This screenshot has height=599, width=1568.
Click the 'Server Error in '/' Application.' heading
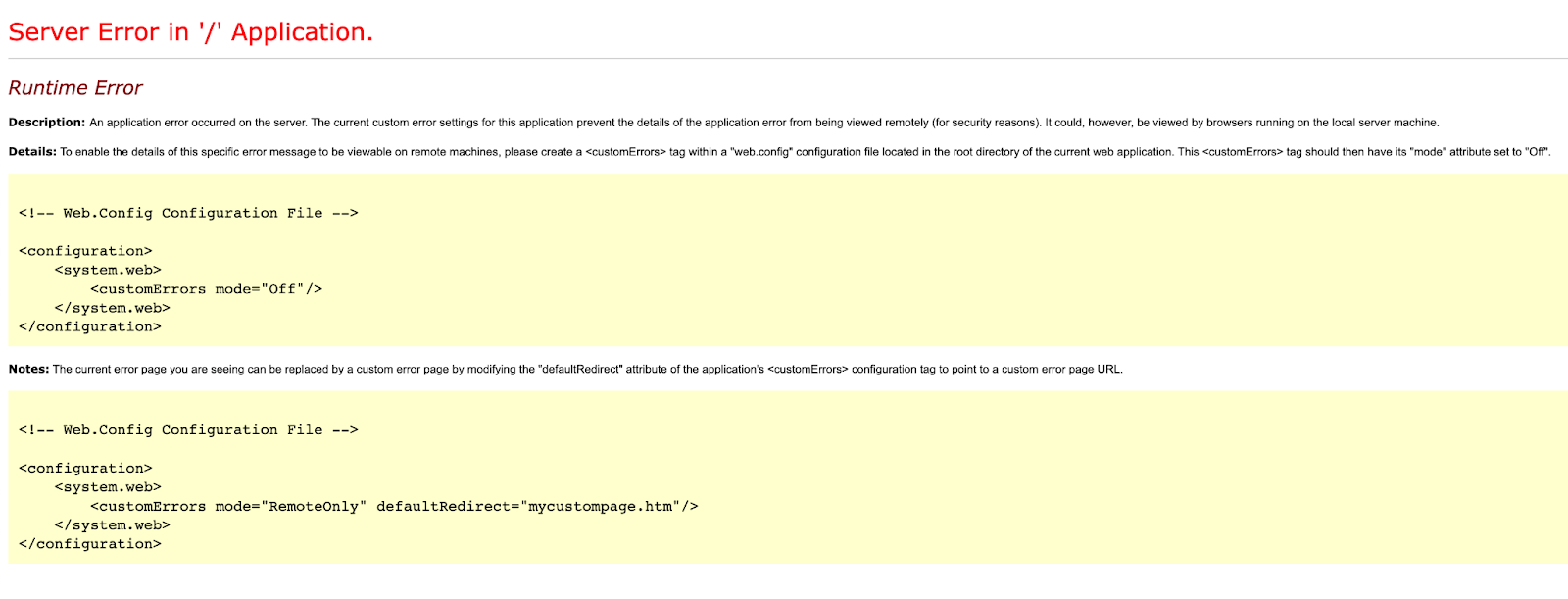(x=191, y=32)
